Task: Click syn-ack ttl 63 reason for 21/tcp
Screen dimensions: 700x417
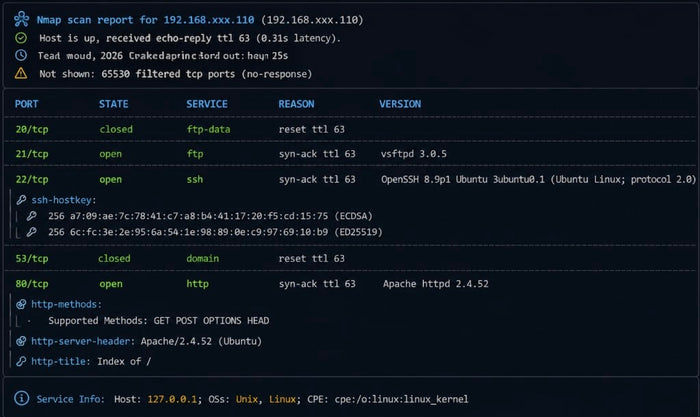Action: click(317, 154)
